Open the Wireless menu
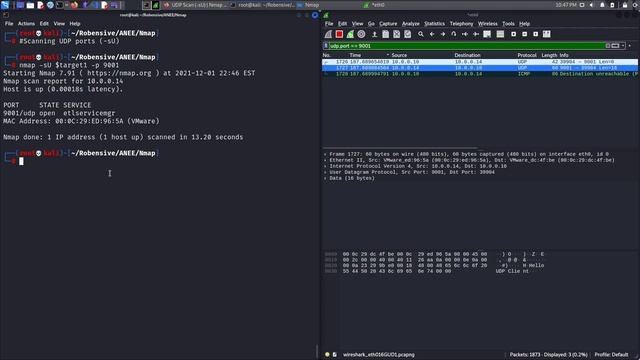The width and height of the screenshot is (640, 360). tap(488, 24)
